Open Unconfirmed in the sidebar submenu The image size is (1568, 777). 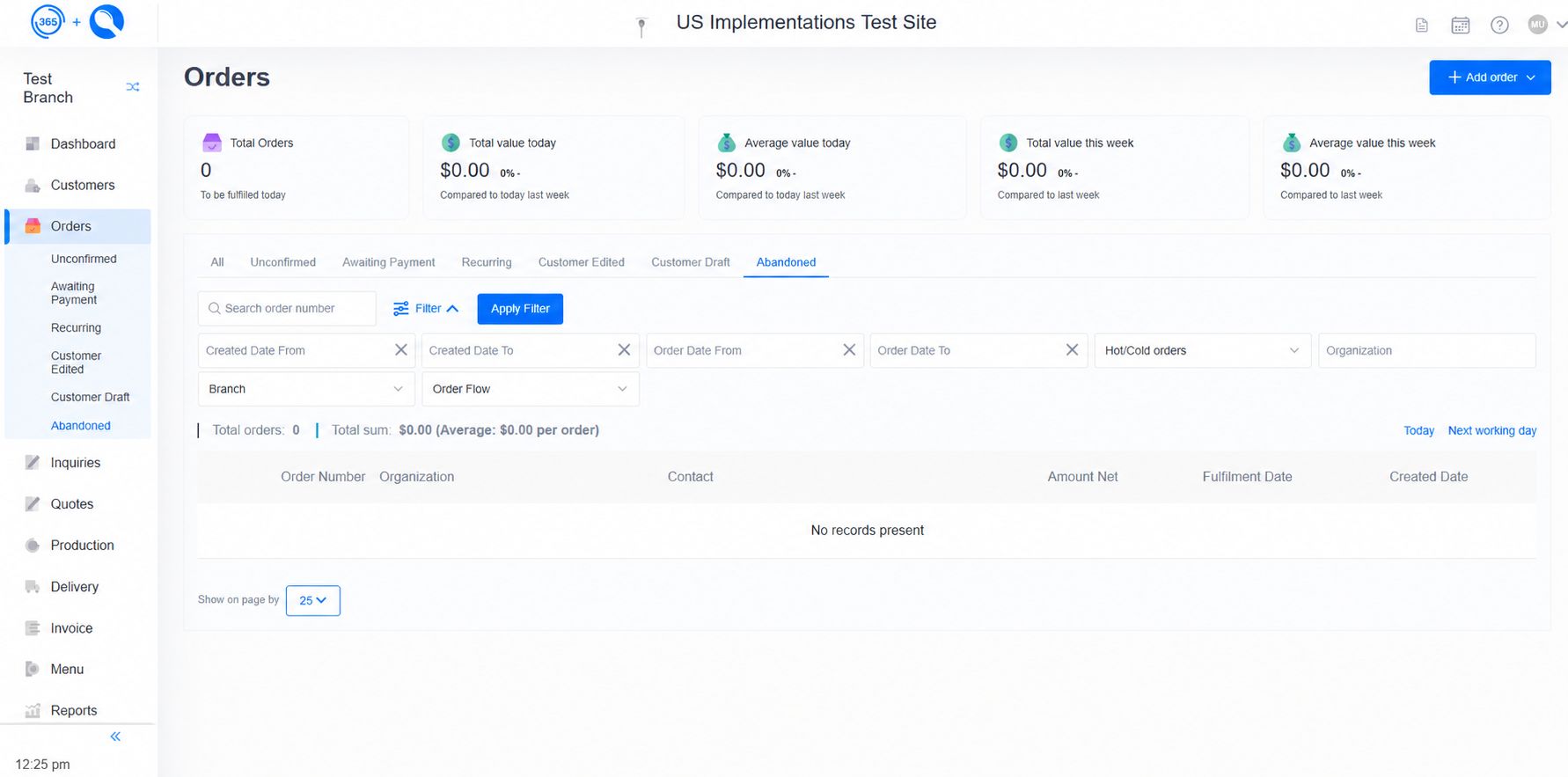click(84, 259)
